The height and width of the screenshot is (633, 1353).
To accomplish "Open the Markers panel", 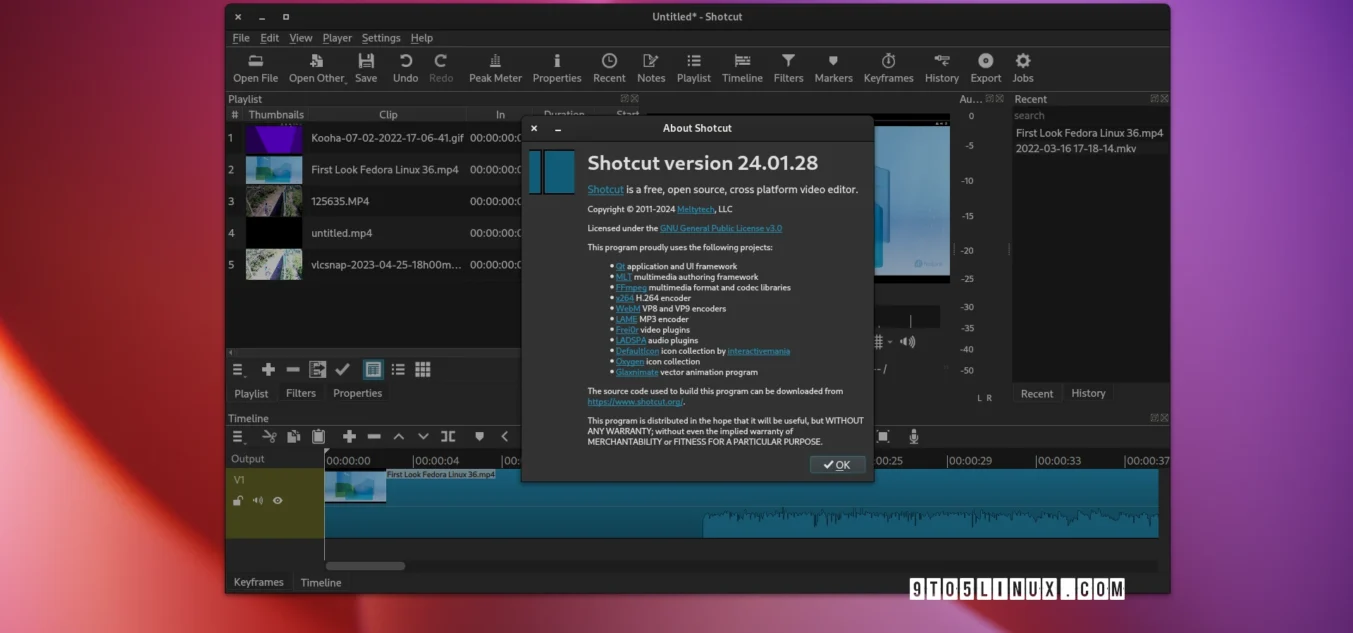I will click(833, 68).
